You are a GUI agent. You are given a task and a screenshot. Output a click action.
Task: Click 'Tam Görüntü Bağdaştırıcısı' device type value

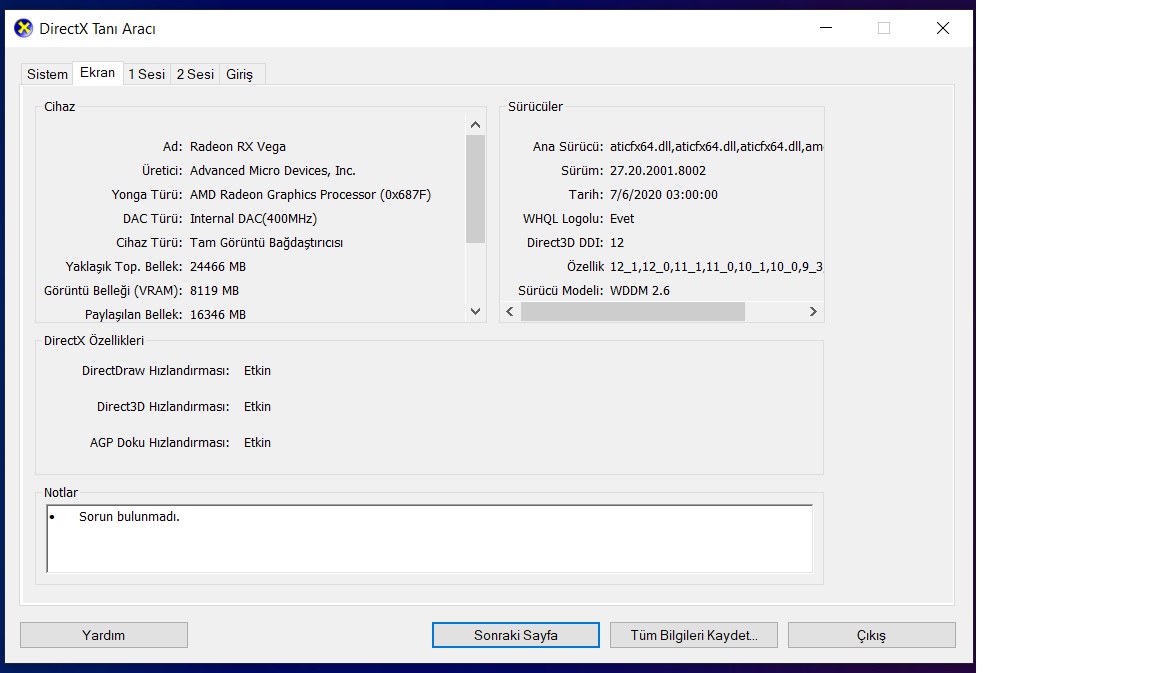coord(267,242)
